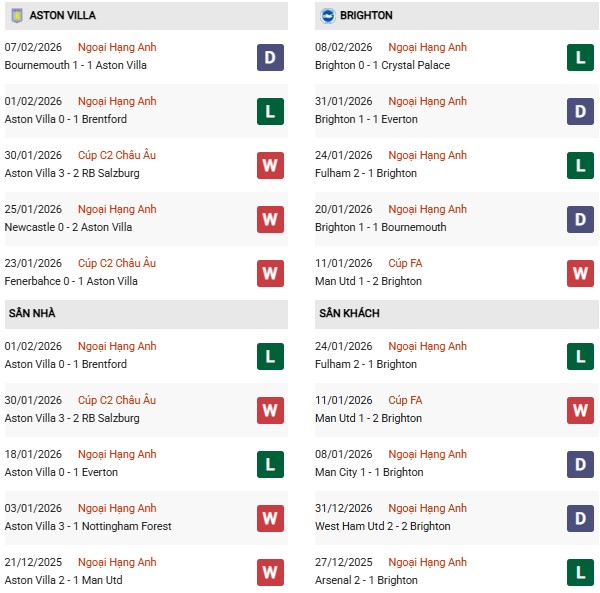
Task: Open the SÂN KHÁCH section header
Action: click(x=348, y=314)
